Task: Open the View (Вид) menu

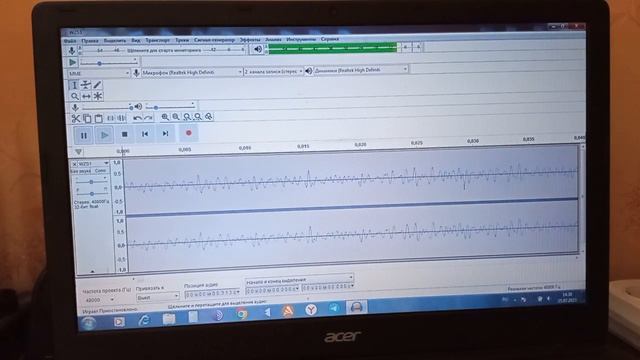Action: [x=136, y=41]
